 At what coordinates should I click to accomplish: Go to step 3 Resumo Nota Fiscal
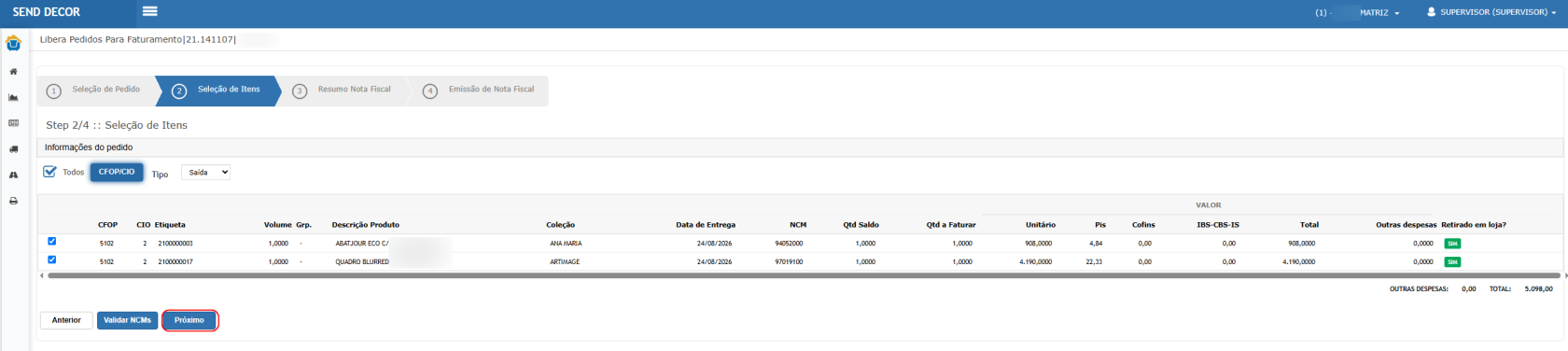(343, 91)
